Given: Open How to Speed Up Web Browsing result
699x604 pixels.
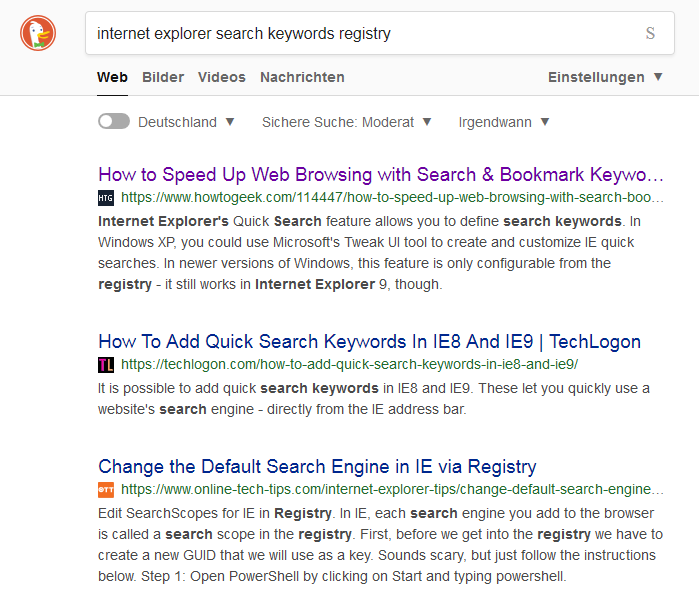Looking at the screenshot, I should pos(381,174).
